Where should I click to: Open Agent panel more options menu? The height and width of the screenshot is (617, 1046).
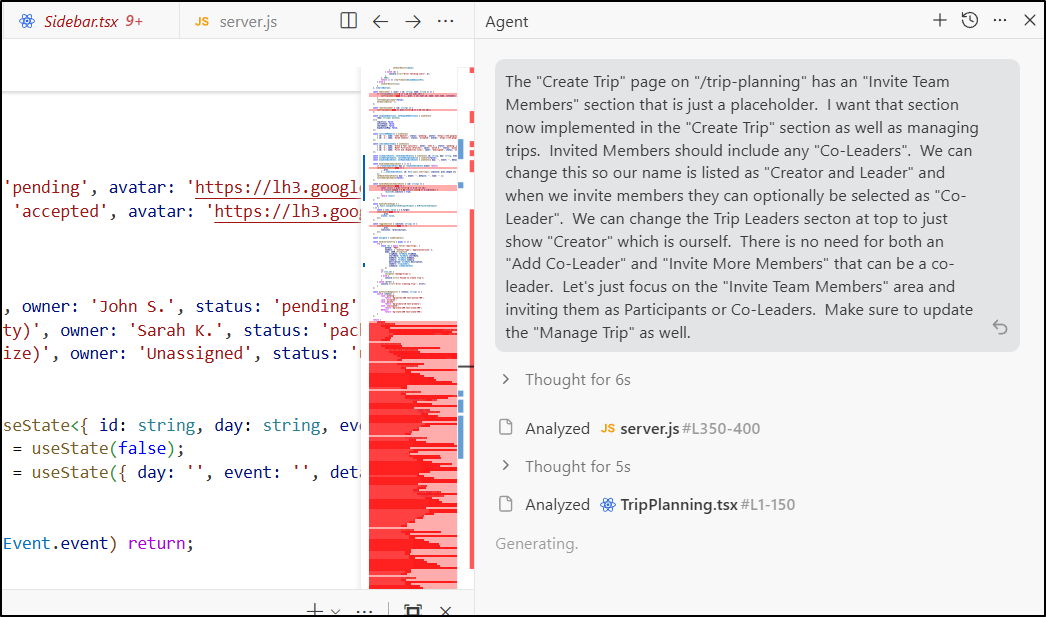coord(1000,20)
